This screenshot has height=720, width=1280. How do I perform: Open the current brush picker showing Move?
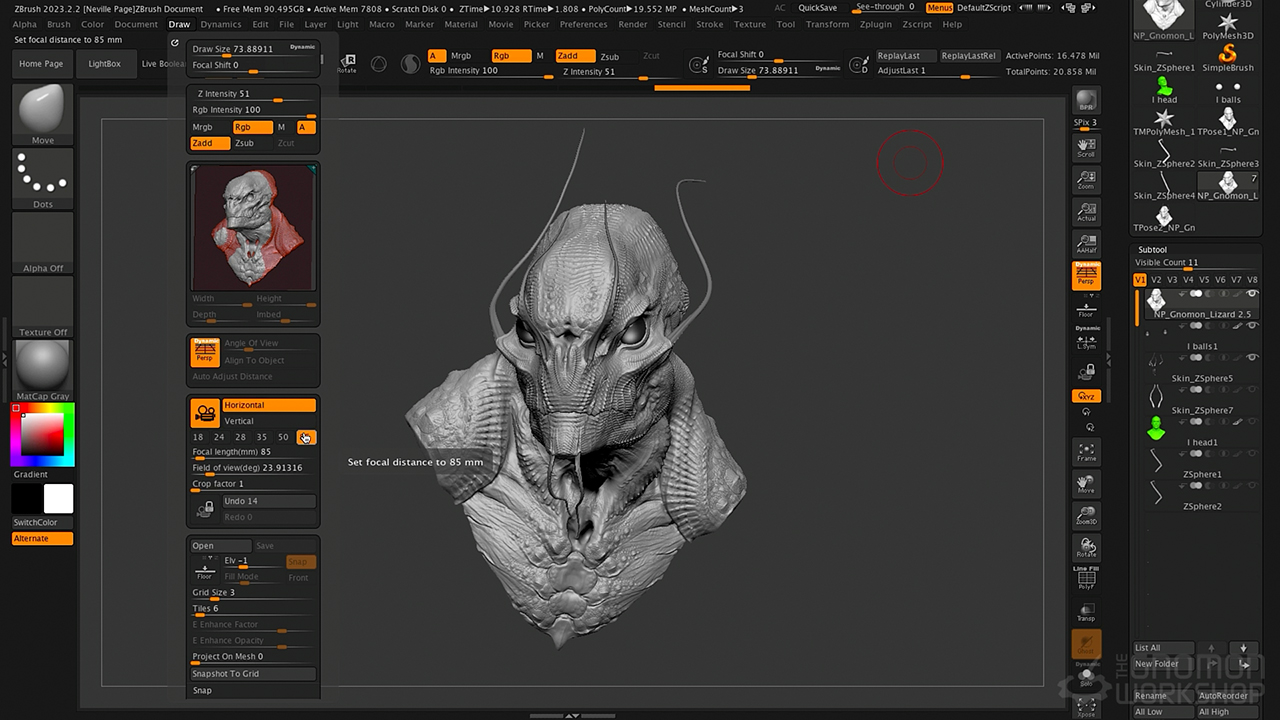(42, 112)
